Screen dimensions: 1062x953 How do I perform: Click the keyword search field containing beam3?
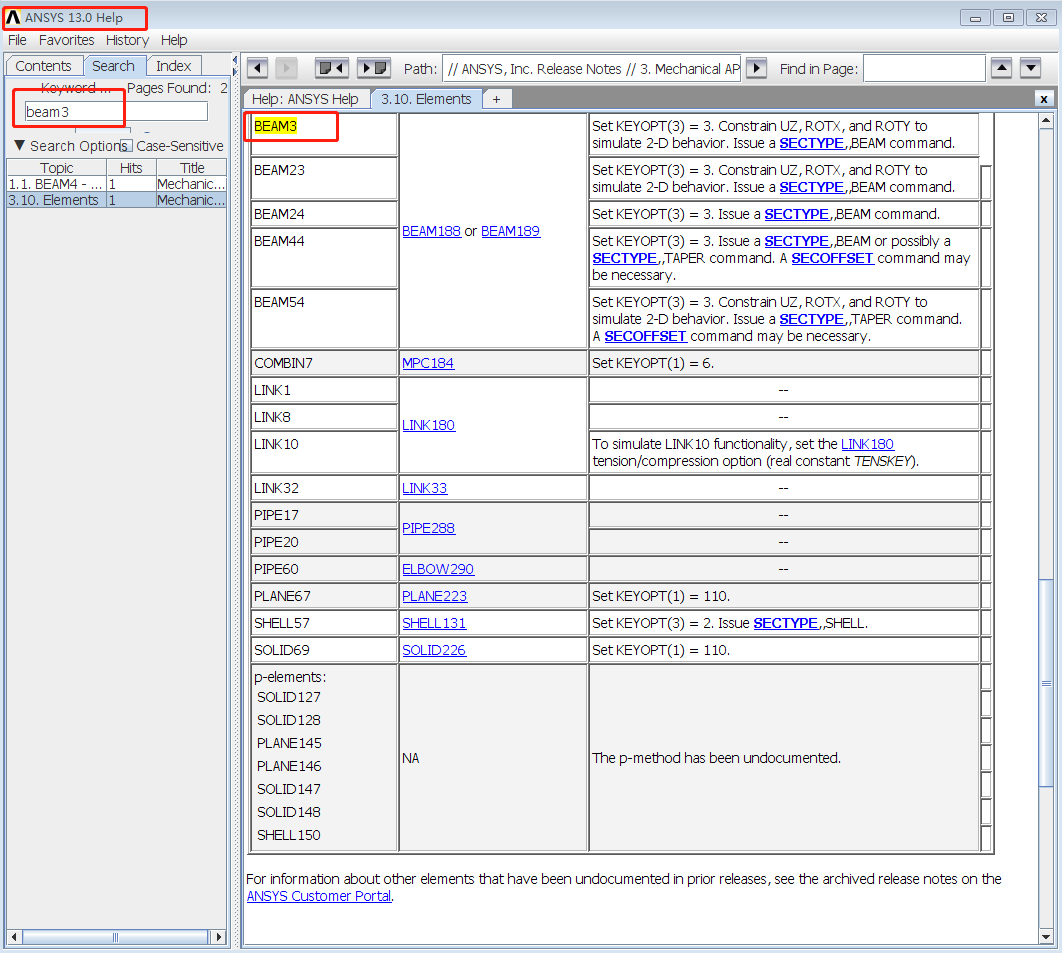116,112
